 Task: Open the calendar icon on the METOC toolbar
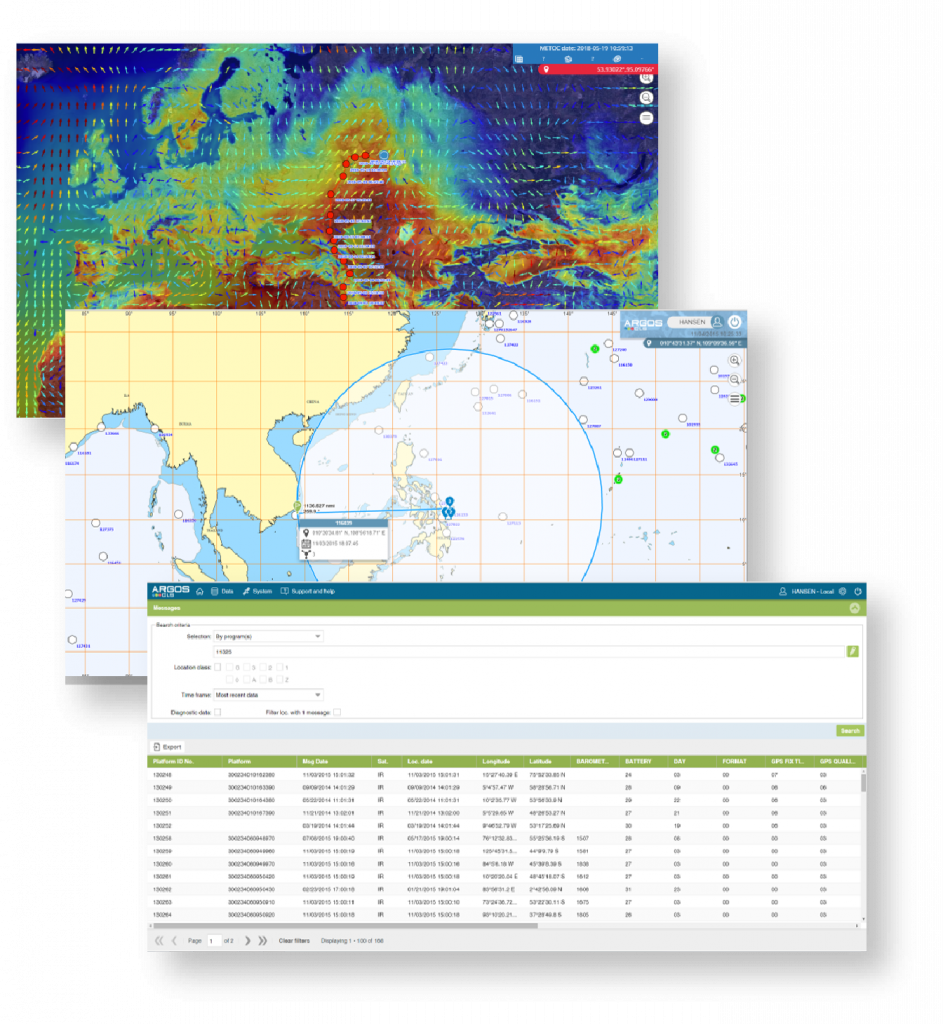coord(519,59)
